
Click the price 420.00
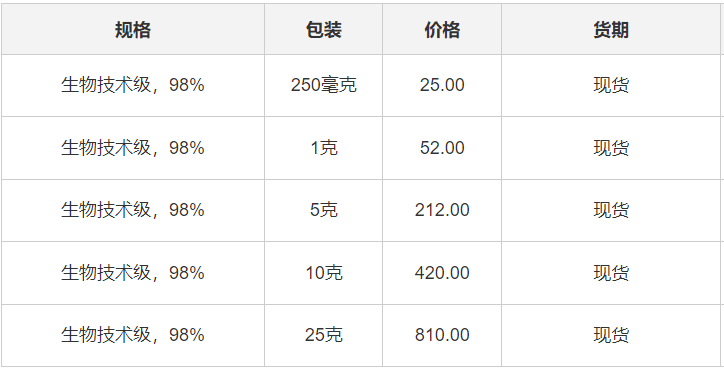click(442, 273)
